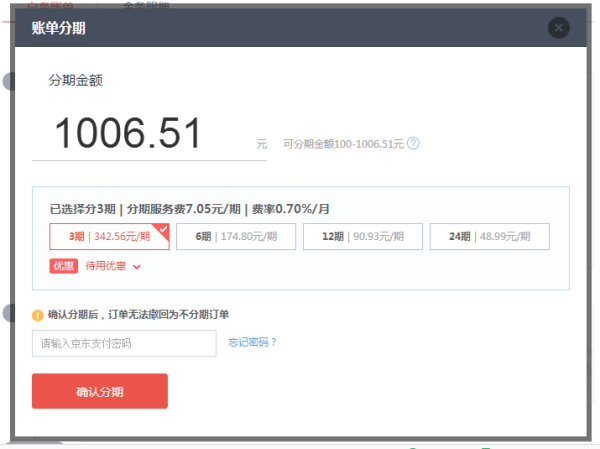Click the 可分期金额100-1006.51元 hint text
The height and width of the screenshot is (449, 600).
point(343,144)
